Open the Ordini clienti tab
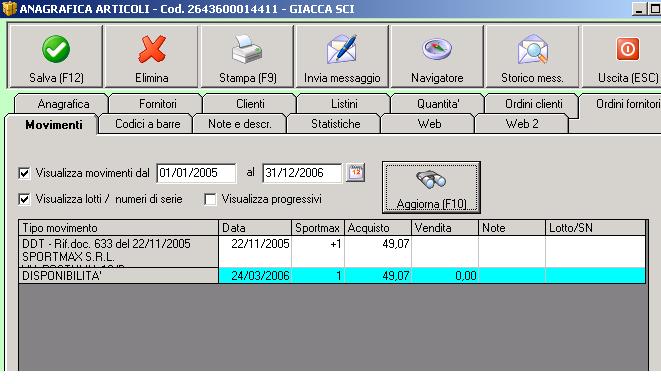The width and height of the screenshot is (661, 384). point(533,104)
